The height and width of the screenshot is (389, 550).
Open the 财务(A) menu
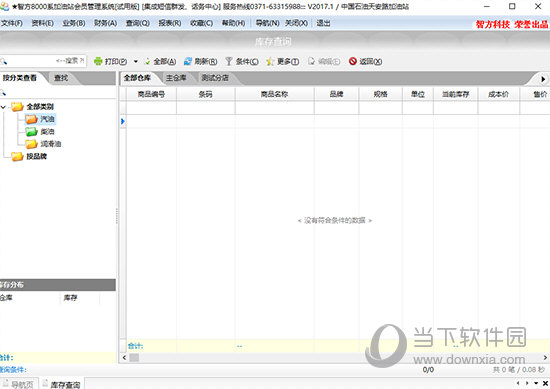(x=105, y=23)
